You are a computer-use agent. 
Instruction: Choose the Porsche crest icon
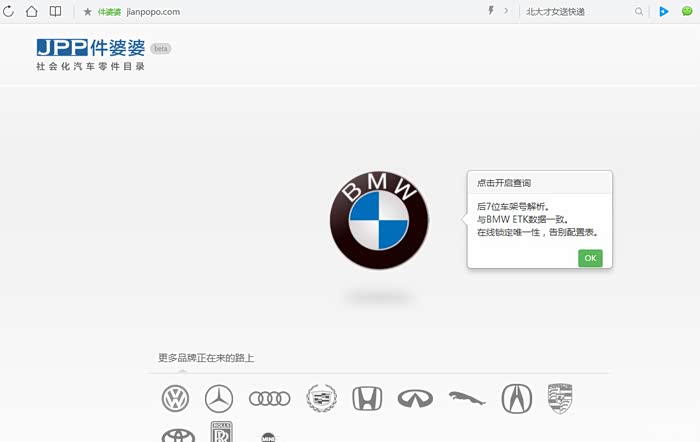[560, 397]
